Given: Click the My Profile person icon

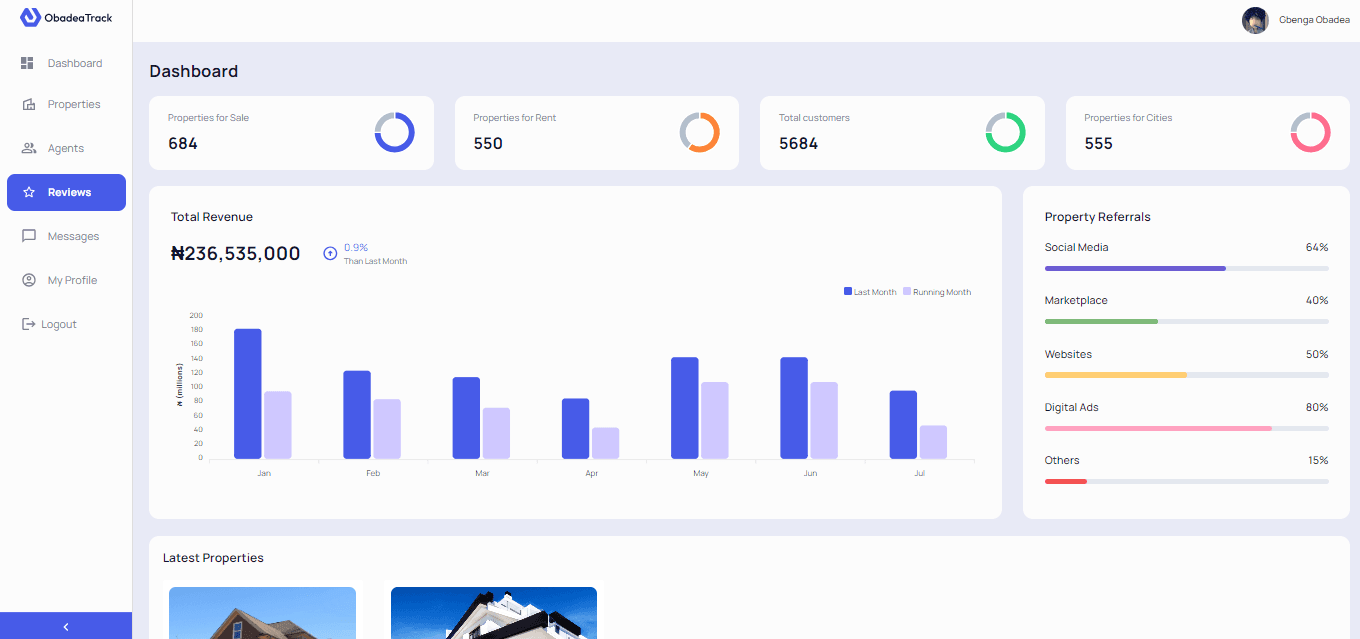Looking at the screenshot, I should coord(28,280).
